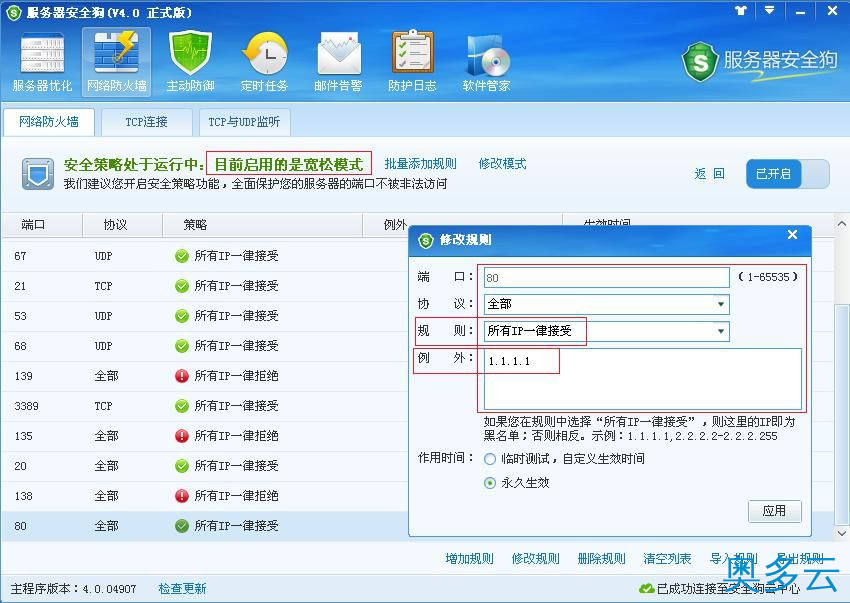Click 清空列表 link
This screenshot has height=603, width=850.
click(667, 559)
